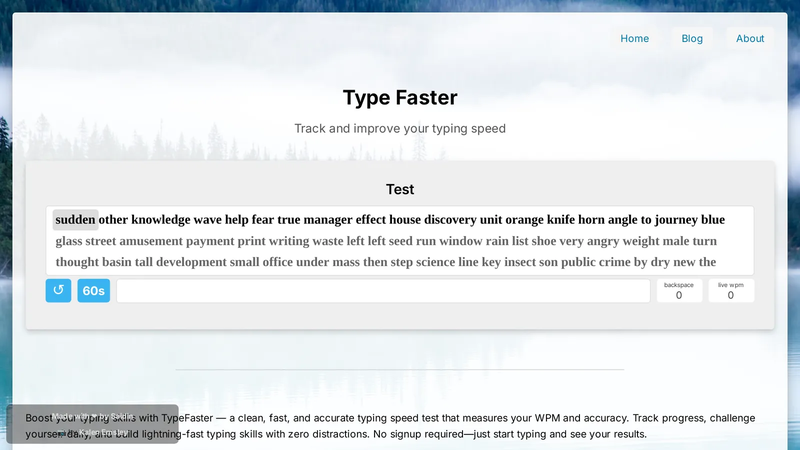This screenshot has height=450, width=800.
Task: Click the word "payment" in the second line
Action: coord(210,241)
